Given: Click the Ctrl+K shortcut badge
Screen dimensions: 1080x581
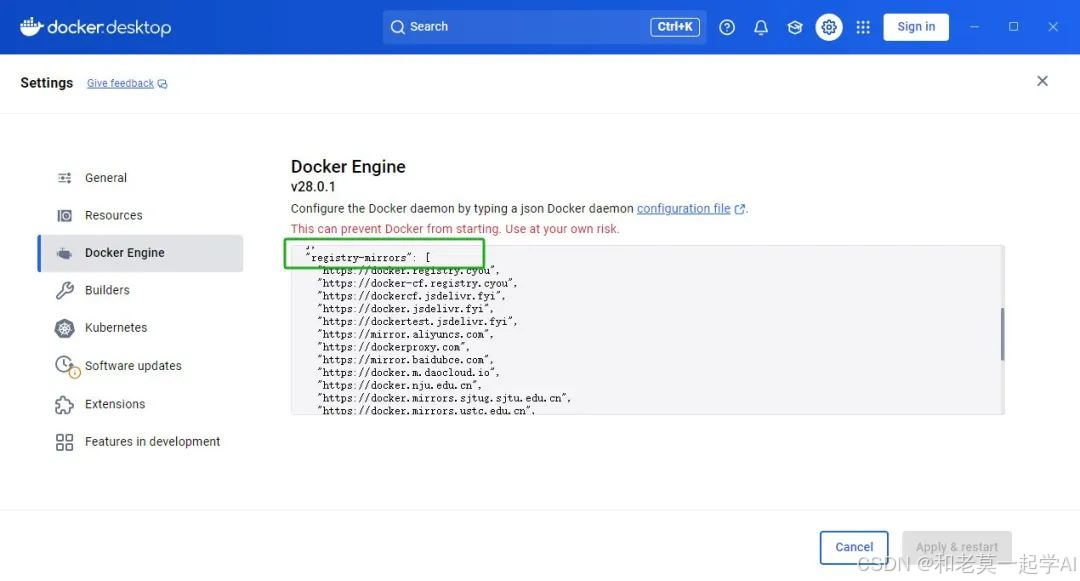Looking at the screenshot, I should 674,27.
